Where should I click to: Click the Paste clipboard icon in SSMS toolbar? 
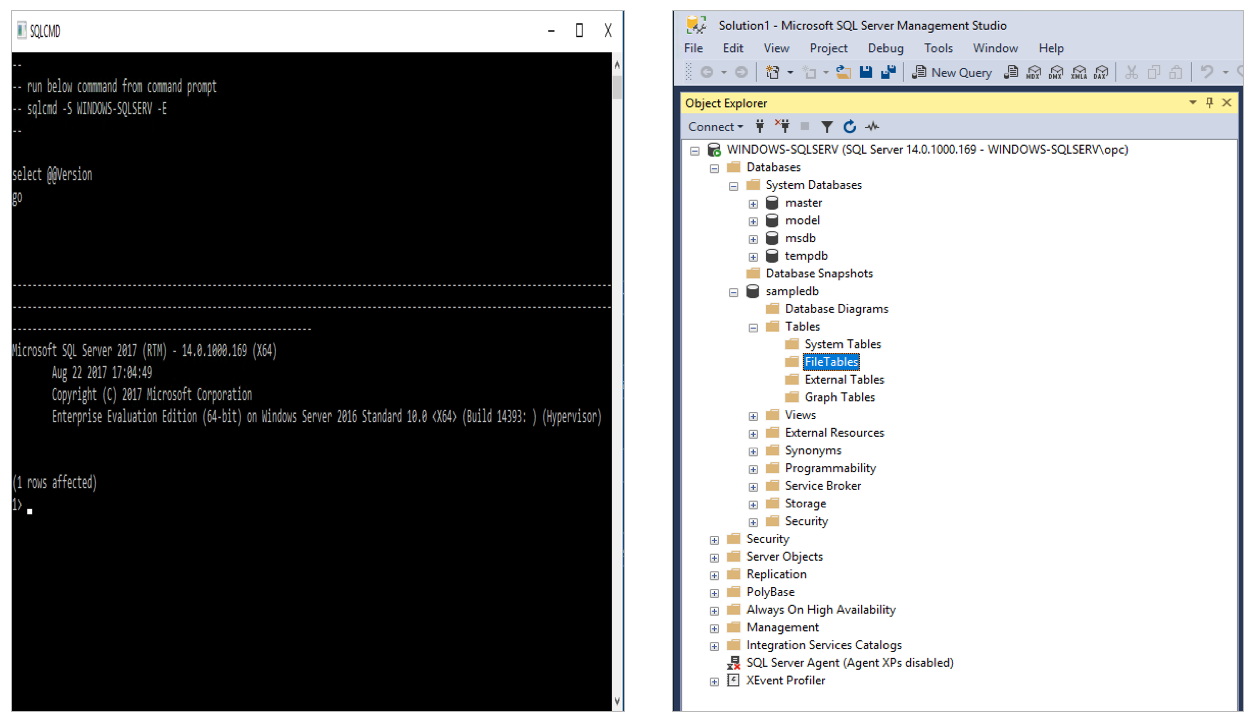click(x=1176, y=72)
